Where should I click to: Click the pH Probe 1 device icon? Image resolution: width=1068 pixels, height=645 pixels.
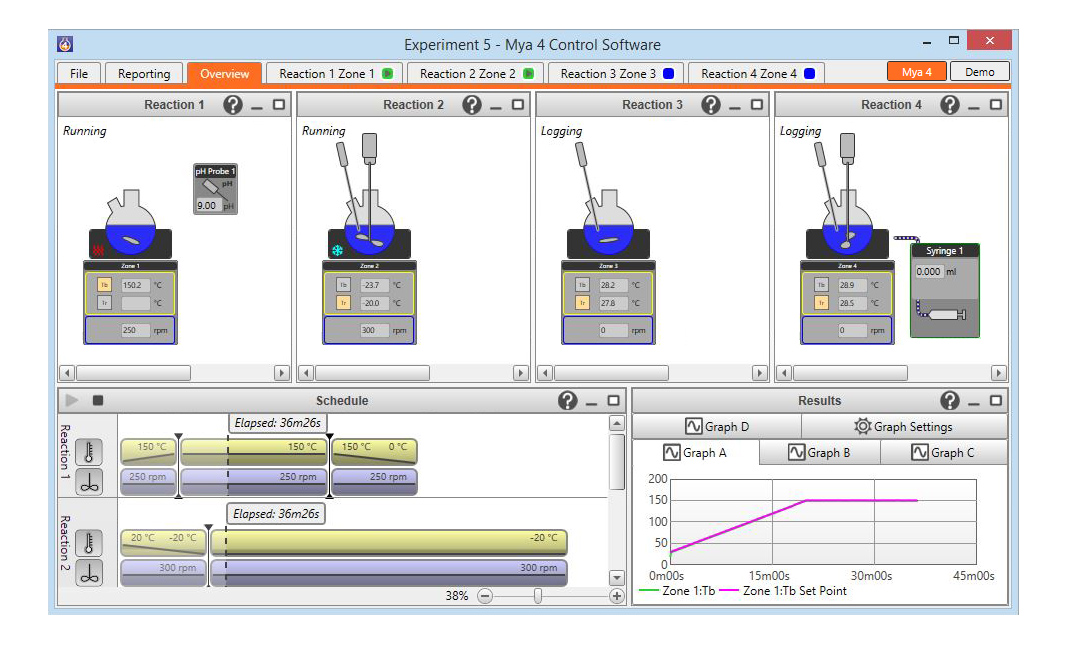pyautogui.click(x=213, y=187)
